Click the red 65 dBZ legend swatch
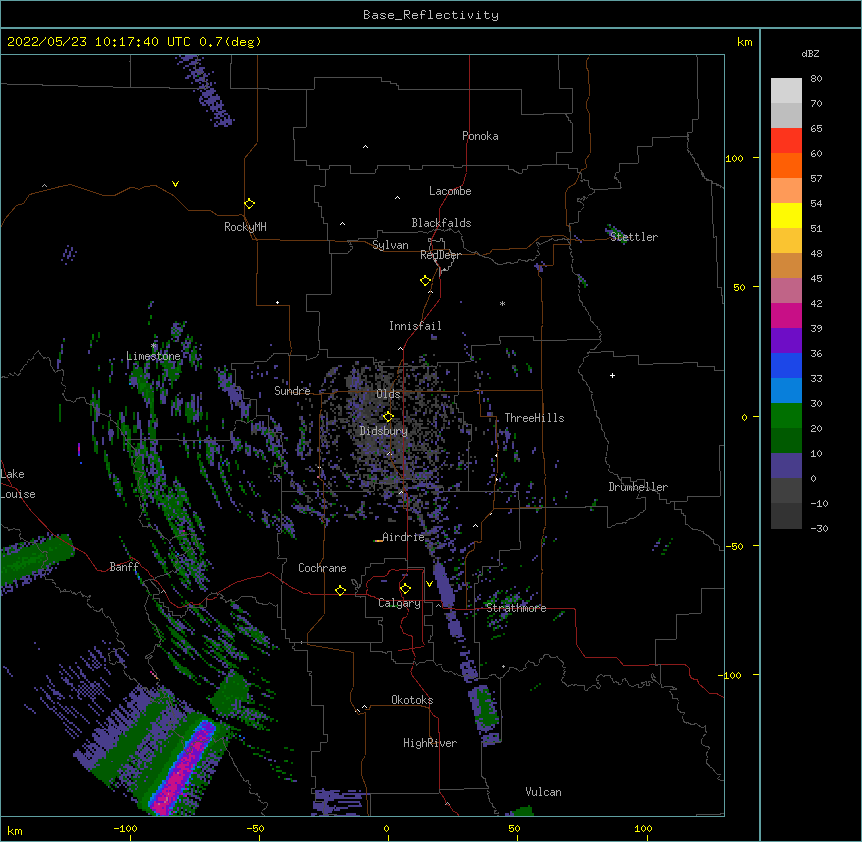Image resolution: width=862 pixels, height=842 pixels. tap(786, 141)
